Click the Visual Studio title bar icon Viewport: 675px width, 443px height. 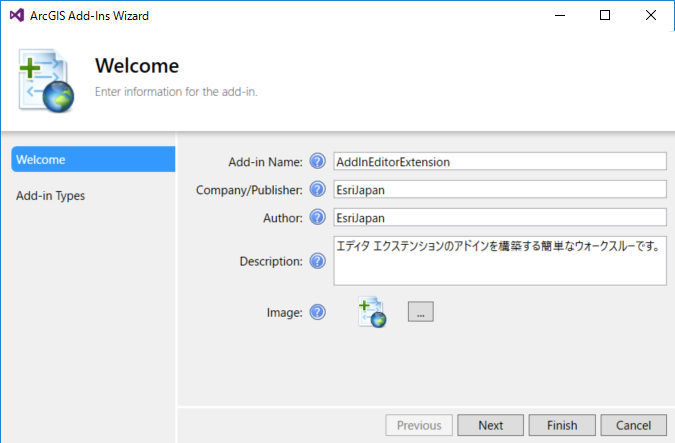(x=17, y=15)
